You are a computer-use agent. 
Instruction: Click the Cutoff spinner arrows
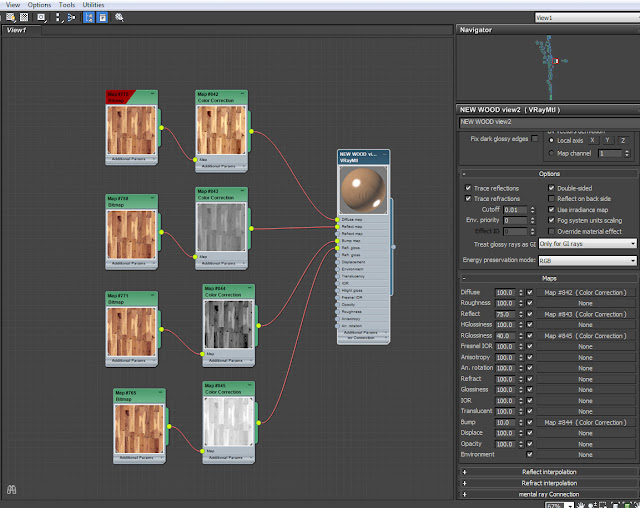click(x=532, y=210)
